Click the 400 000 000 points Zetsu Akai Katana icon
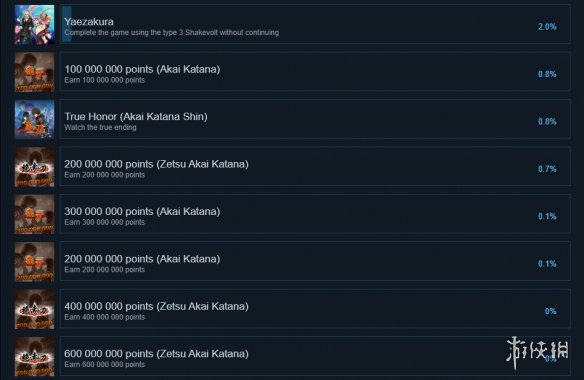This screenshot has height=380, width=584. coord(34,309)
